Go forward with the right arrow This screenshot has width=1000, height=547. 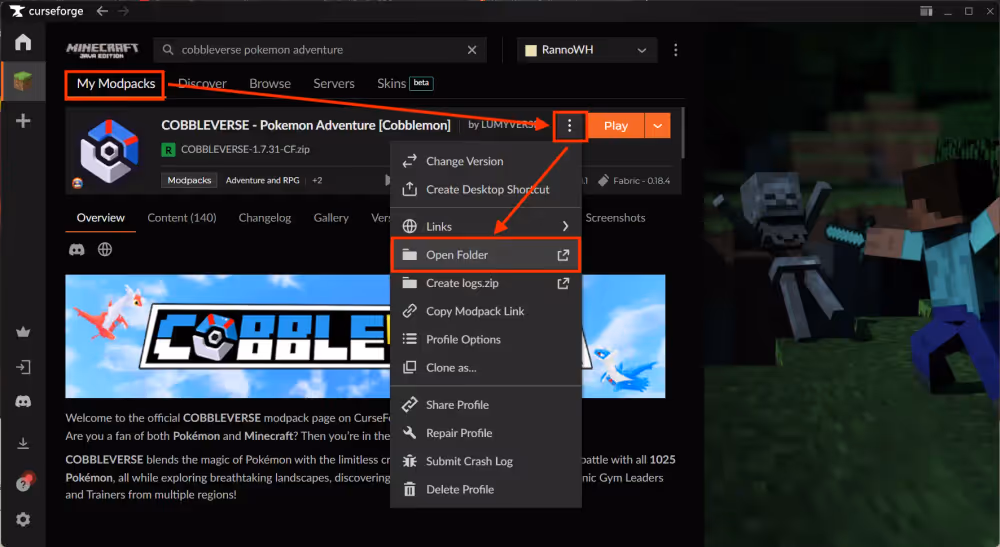tap(123, 11)
